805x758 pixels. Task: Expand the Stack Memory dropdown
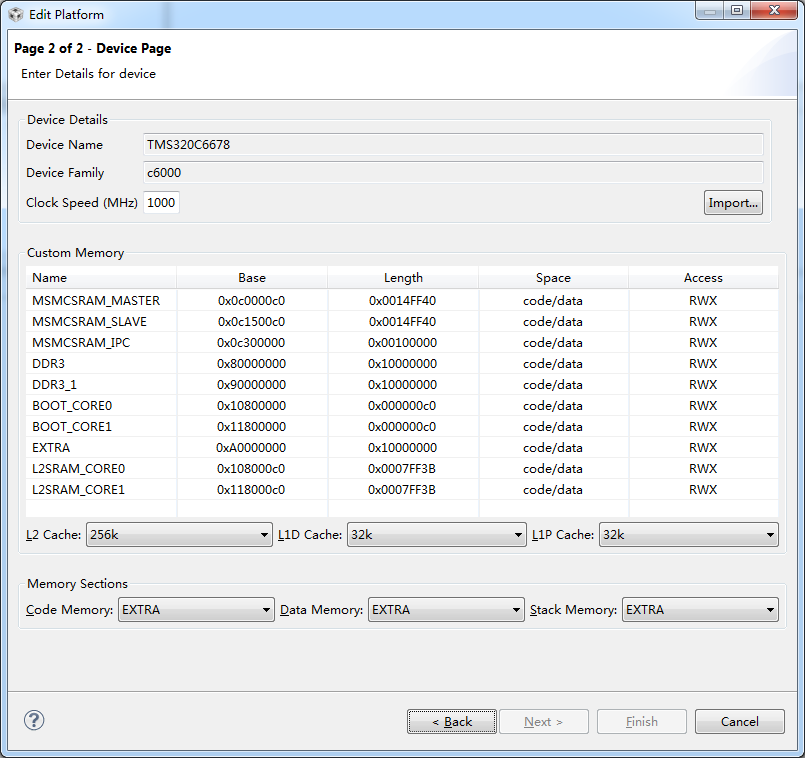(700, 610)
